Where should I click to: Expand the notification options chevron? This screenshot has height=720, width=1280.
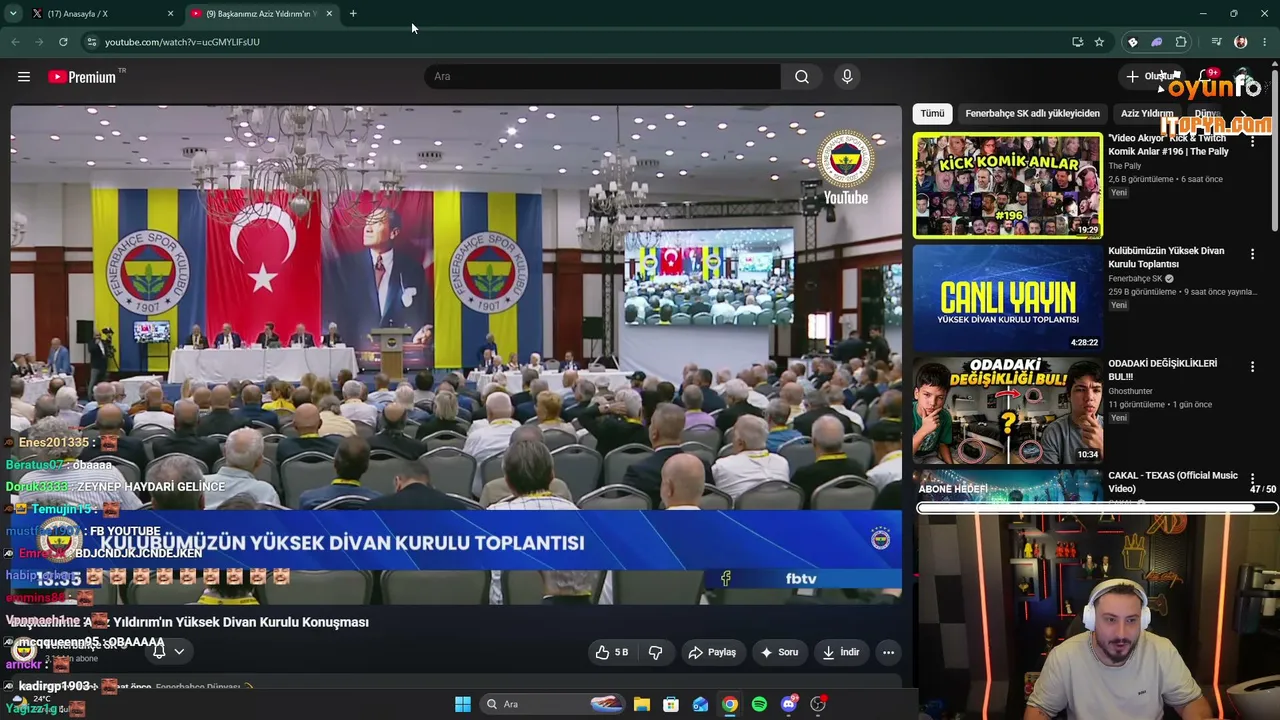(179, 651)
